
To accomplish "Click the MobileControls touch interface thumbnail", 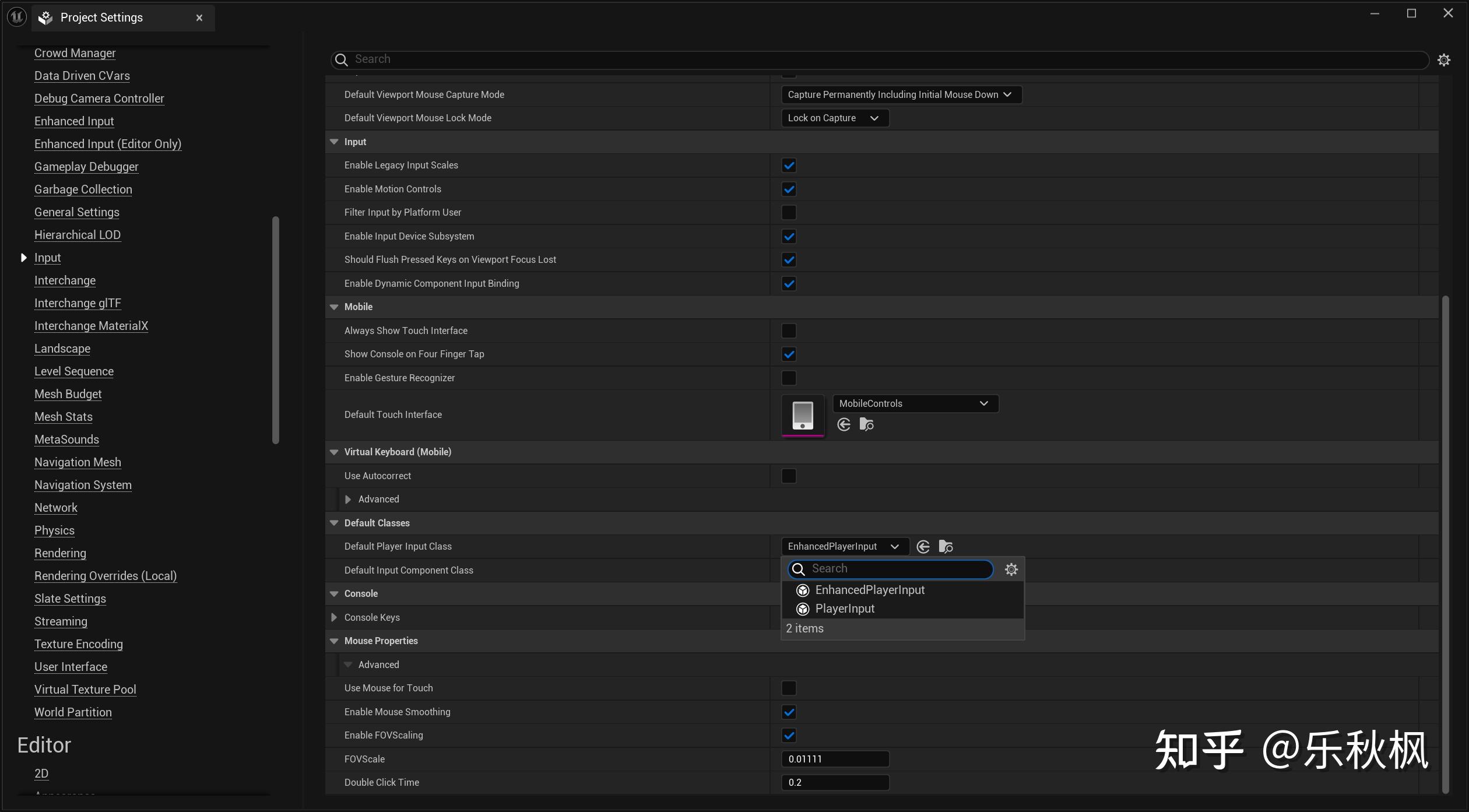I will (x=803, y=415).
